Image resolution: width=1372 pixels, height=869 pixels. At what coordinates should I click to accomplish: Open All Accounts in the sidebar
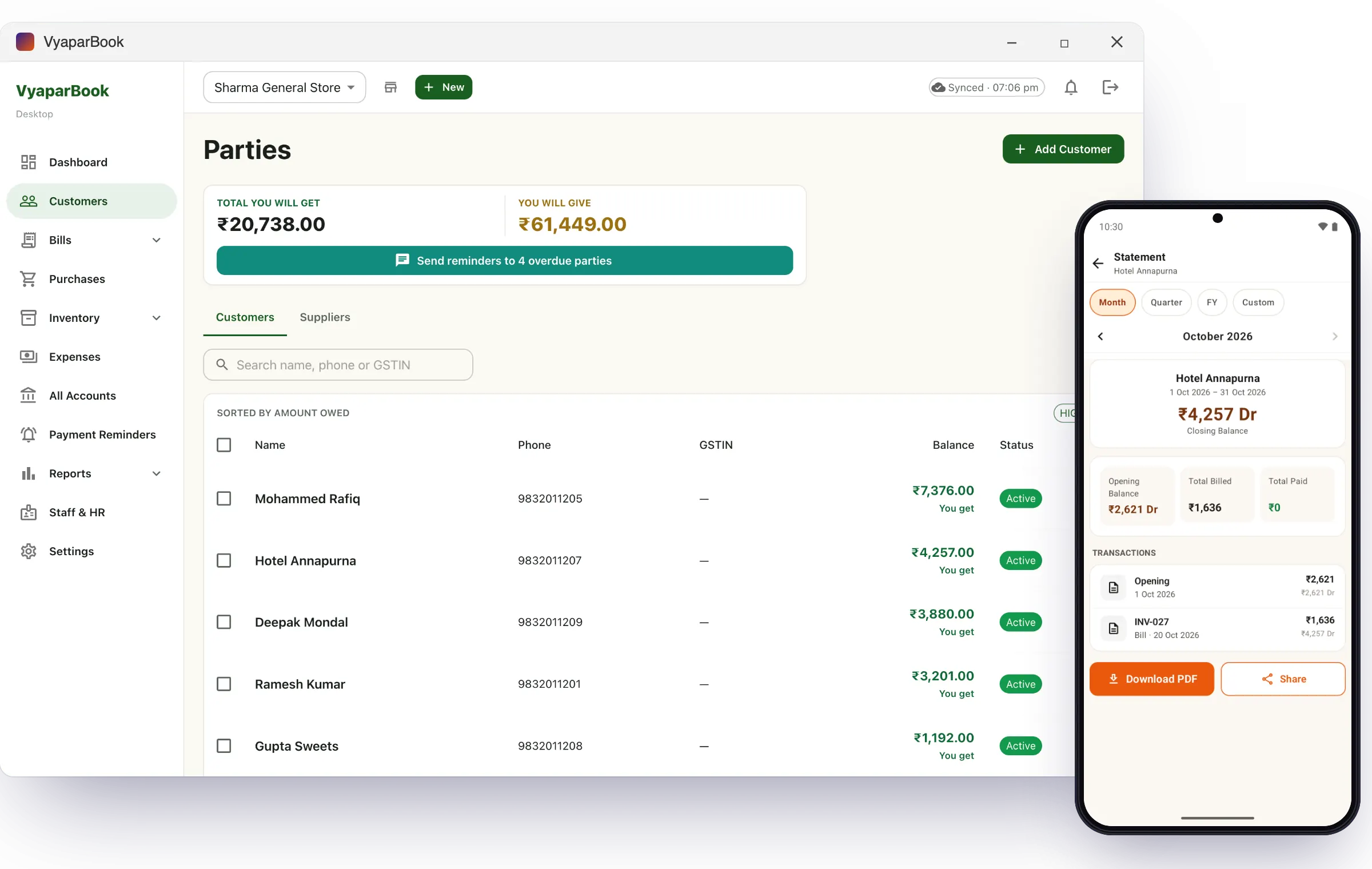point(91,396)
